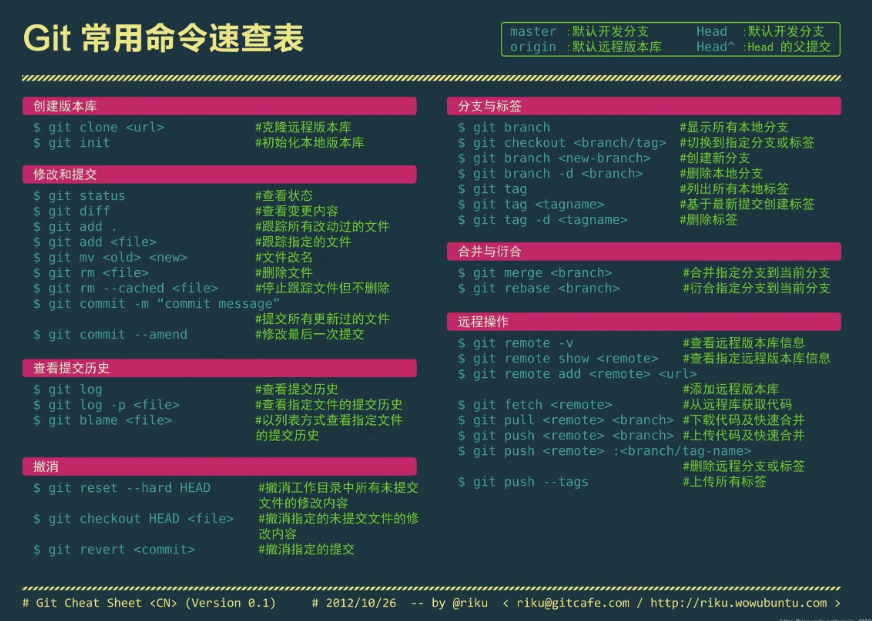Viewport: 872px width, 621px height.
Task: Click the 'master' legend entry
Action: click(x=579, y=32)
